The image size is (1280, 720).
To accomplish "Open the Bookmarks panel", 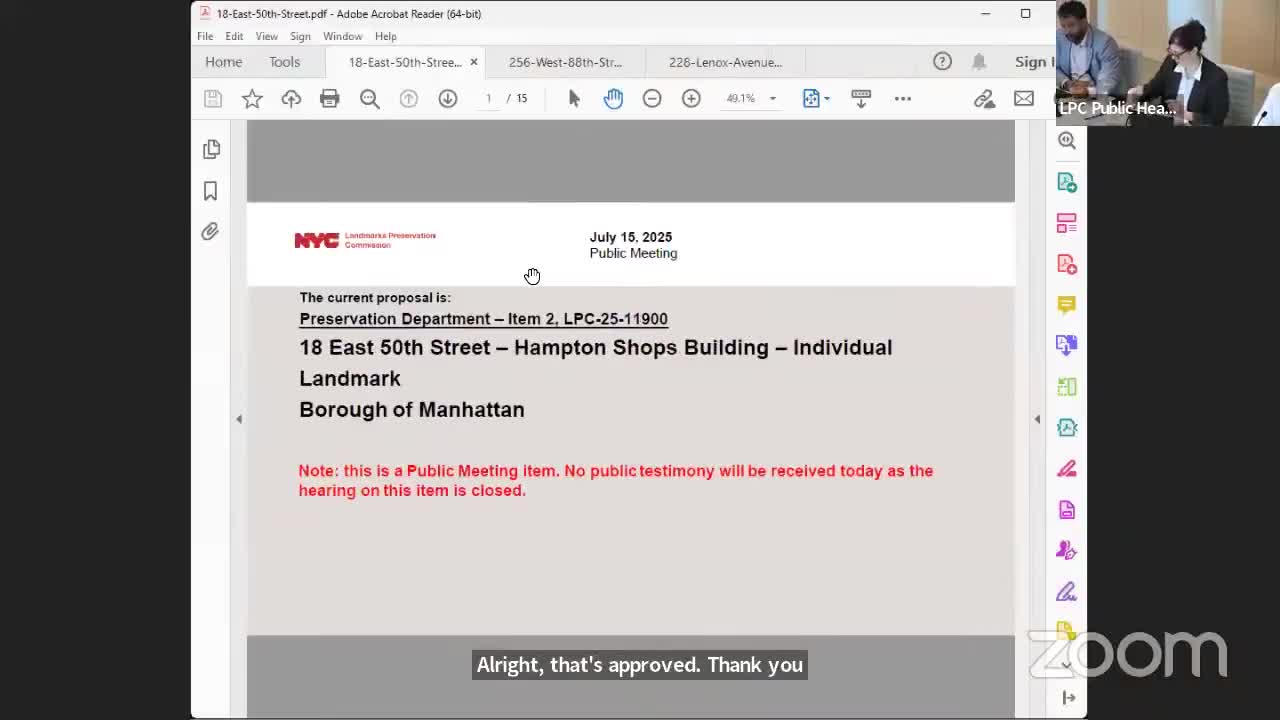I will click(x=211, y=190).
